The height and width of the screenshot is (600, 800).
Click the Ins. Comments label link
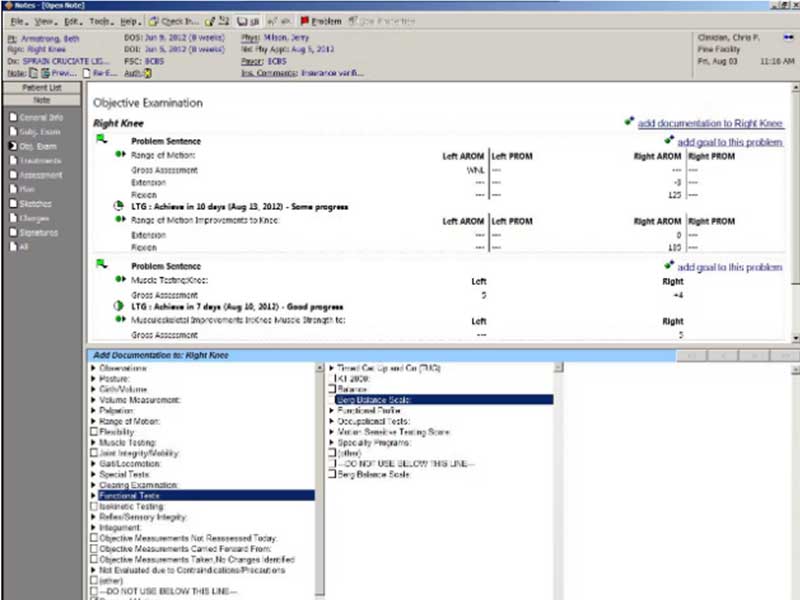[269, 73]
